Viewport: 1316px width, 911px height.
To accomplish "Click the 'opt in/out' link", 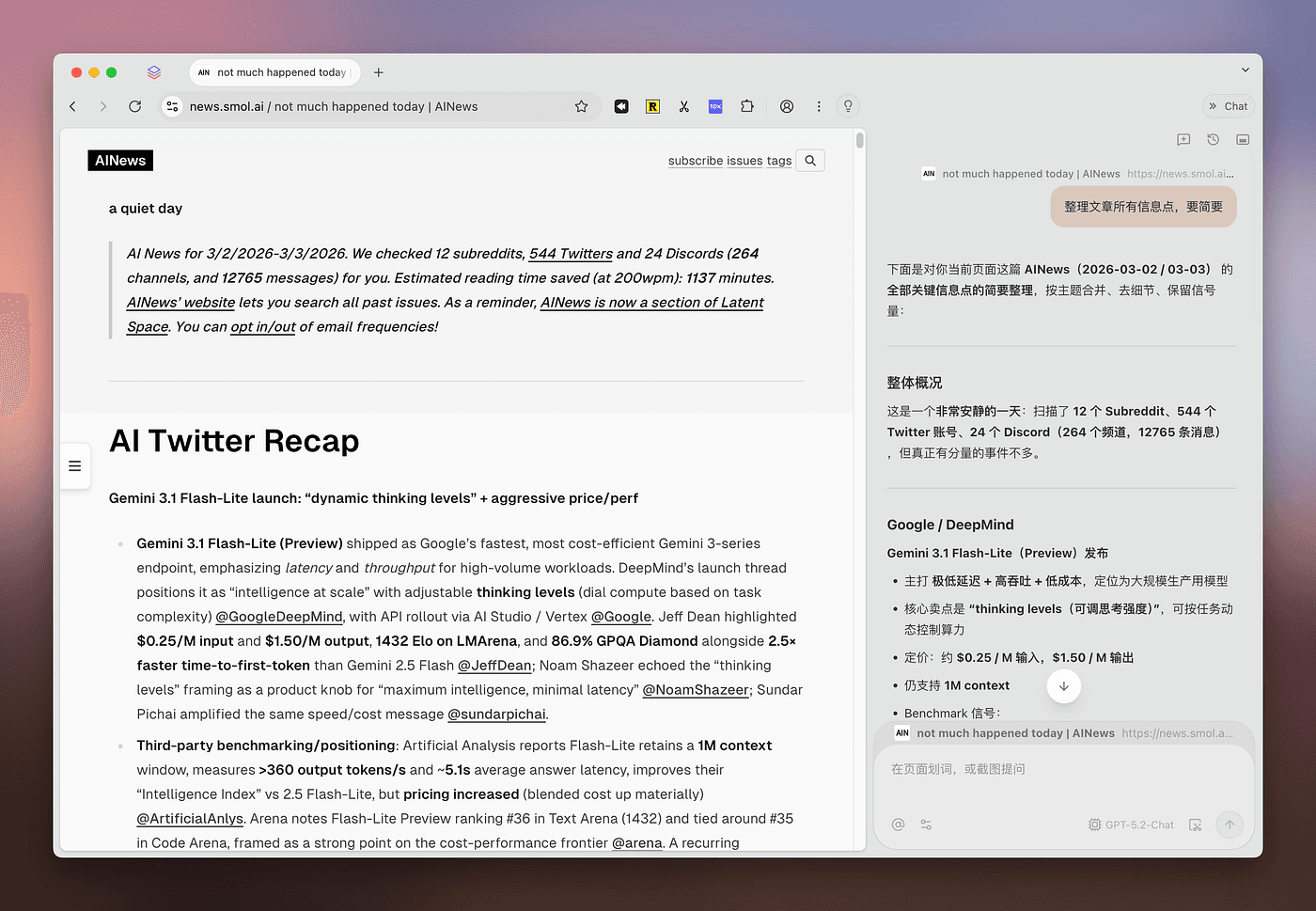I will (x=263, y=327).
